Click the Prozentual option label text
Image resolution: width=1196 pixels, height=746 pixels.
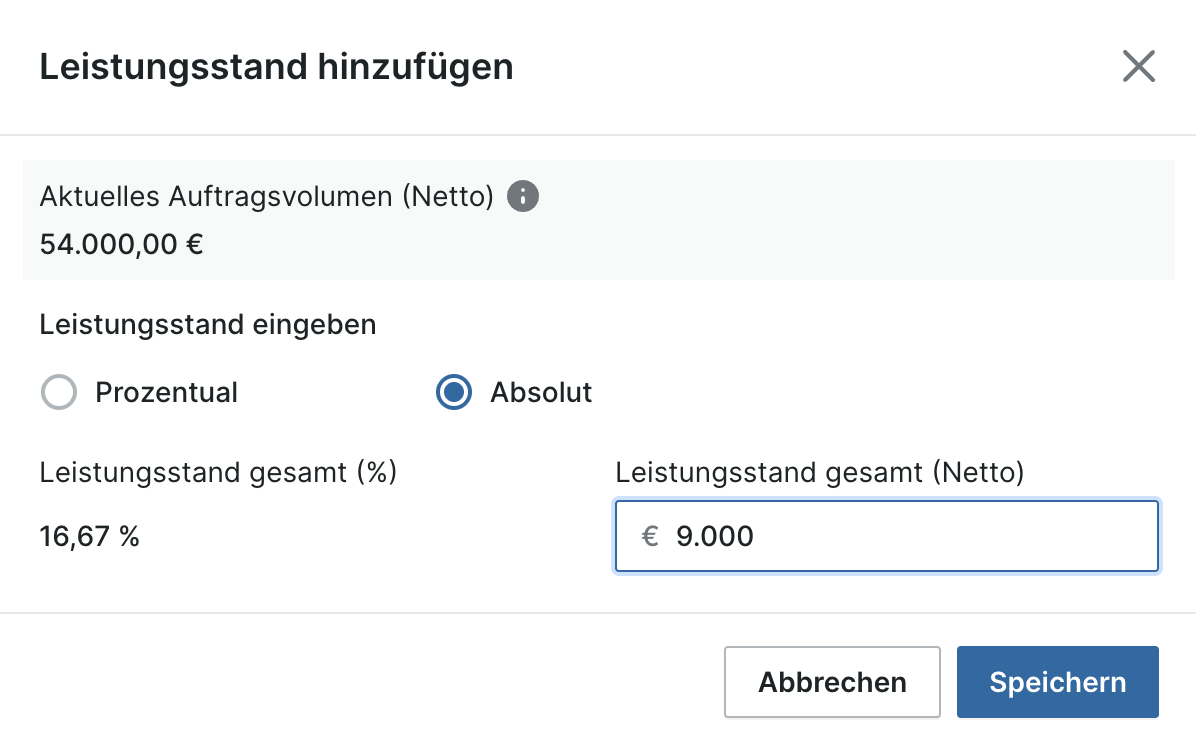(166, 392)
